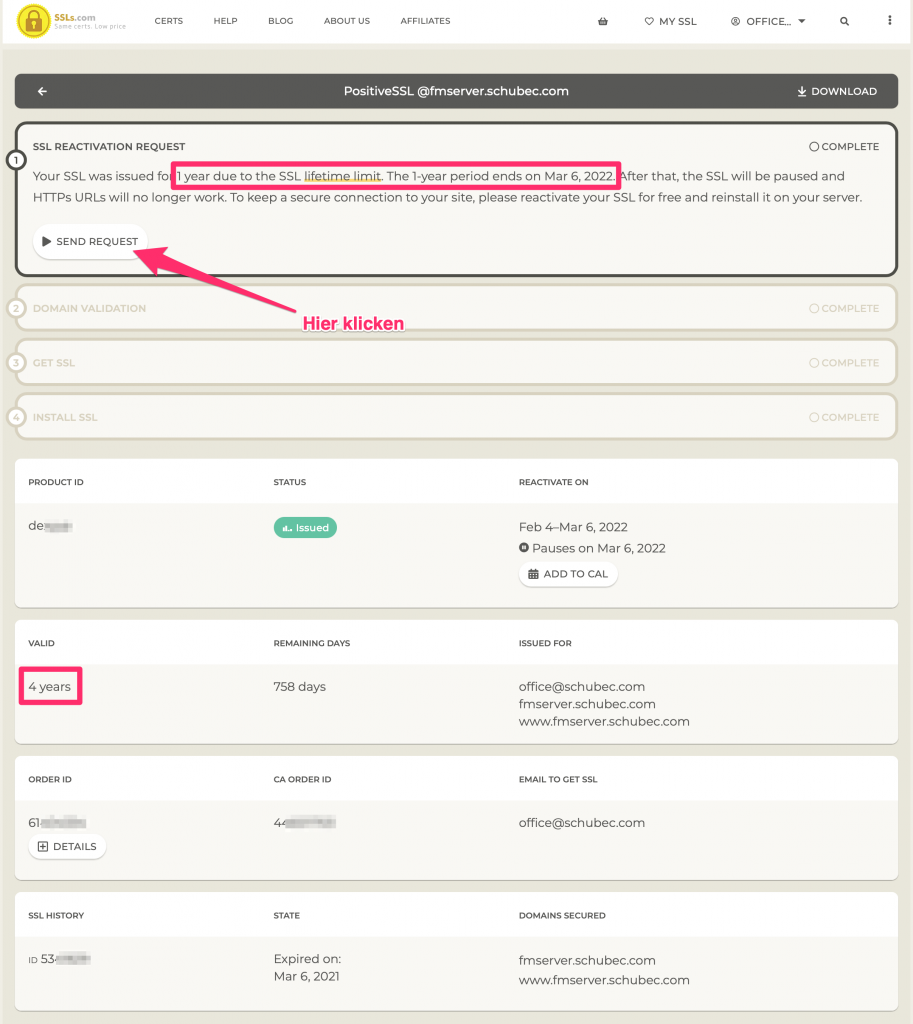Viewport: 913px width, 1024px height.
Task: Toggle COMPLETE on Domain Validation step
Action: (844, 308)
